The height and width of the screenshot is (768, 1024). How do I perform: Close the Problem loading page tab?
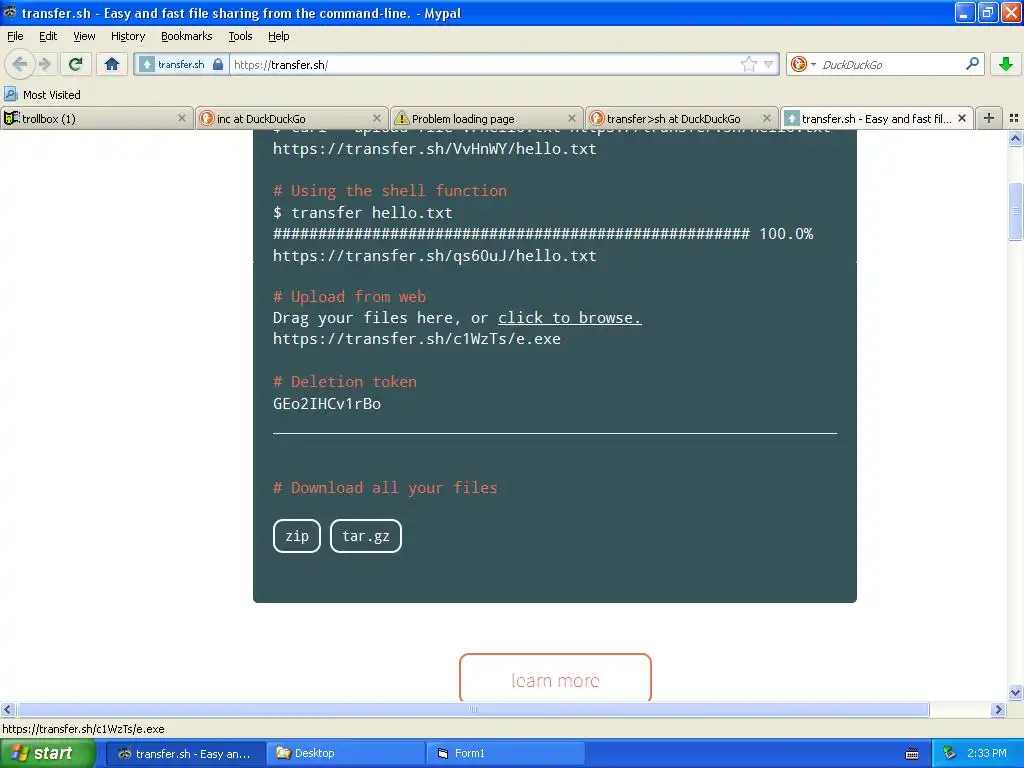point(571,118)
